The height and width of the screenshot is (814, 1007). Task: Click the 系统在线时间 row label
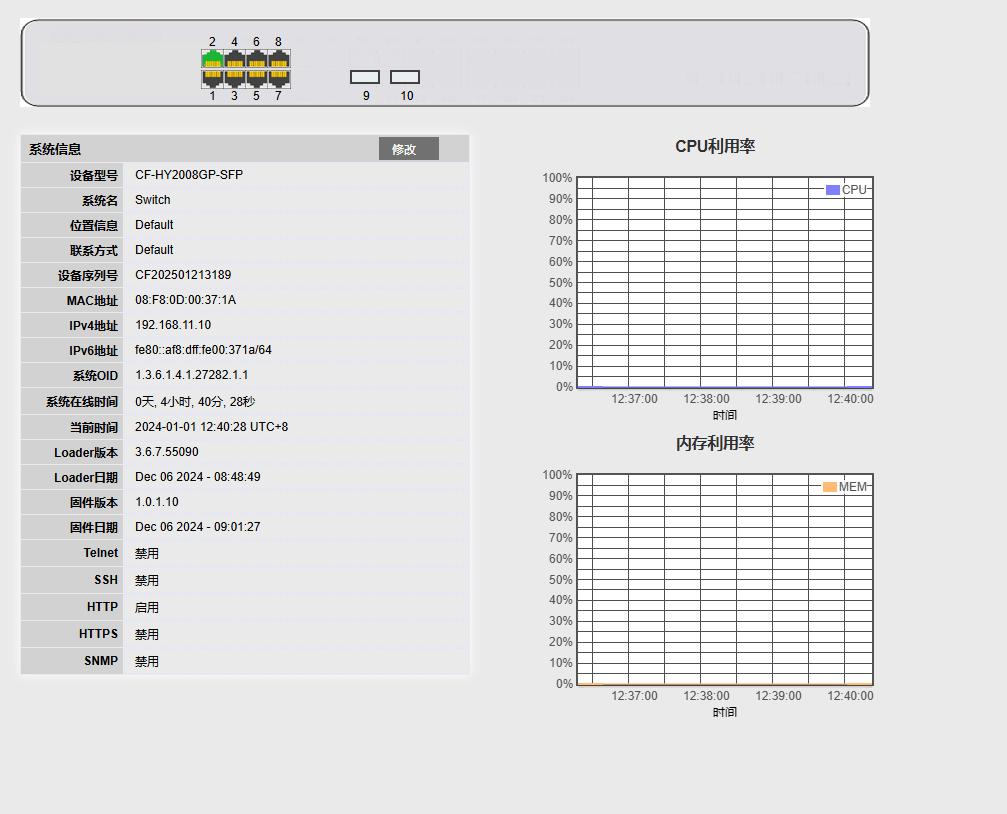[x=82, y=402]
